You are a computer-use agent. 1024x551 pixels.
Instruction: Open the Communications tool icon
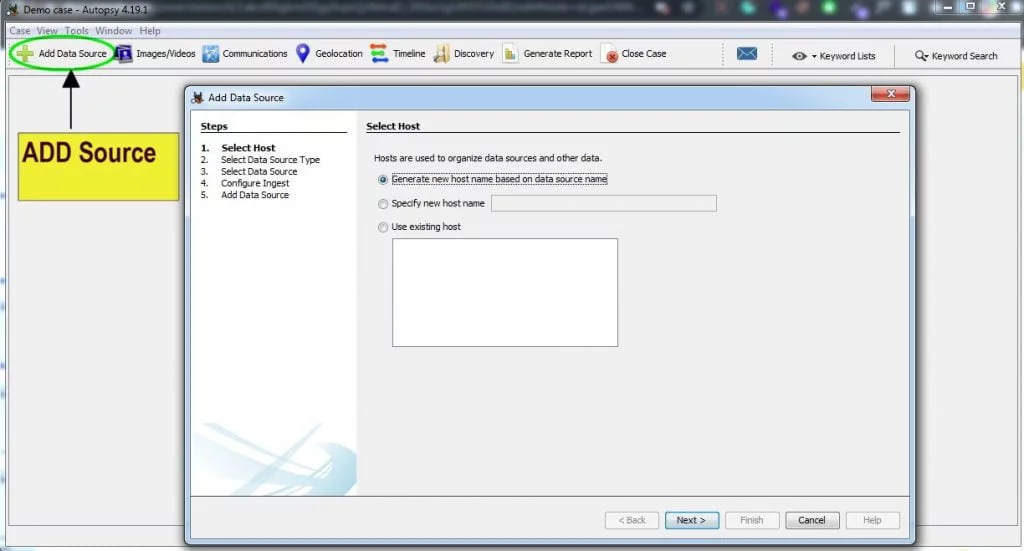pos(210,54)
